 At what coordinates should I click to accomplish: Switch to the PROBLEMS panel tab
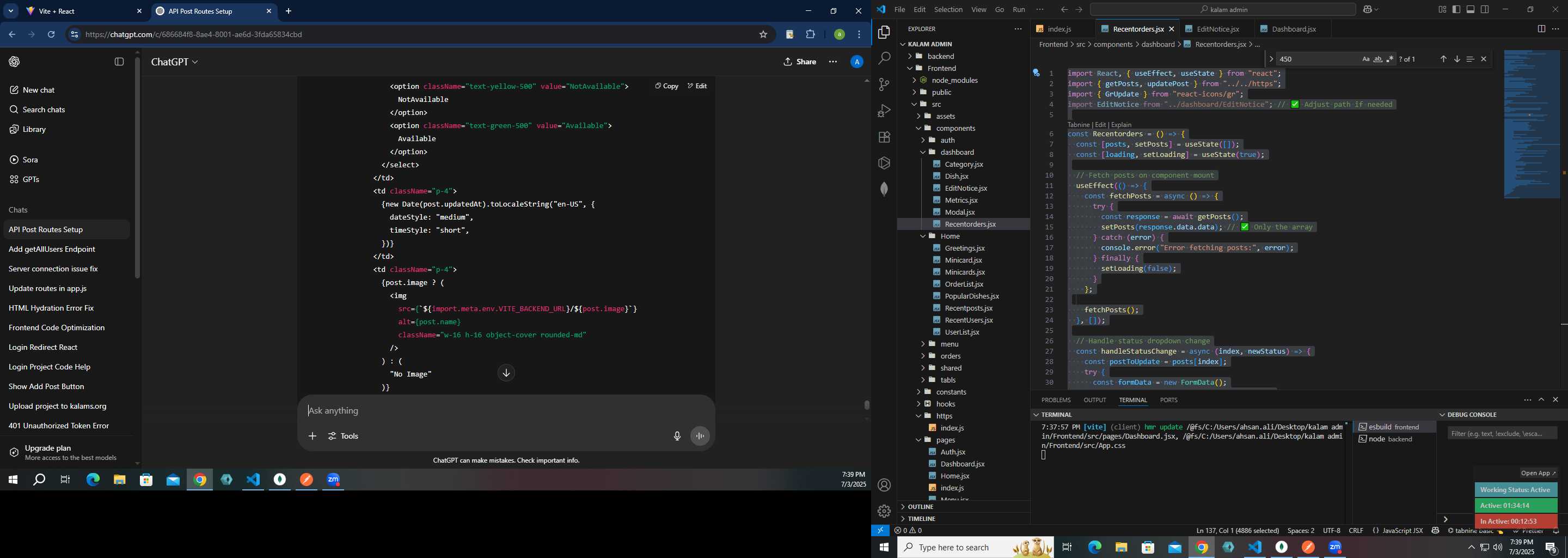pos(1056,400)
